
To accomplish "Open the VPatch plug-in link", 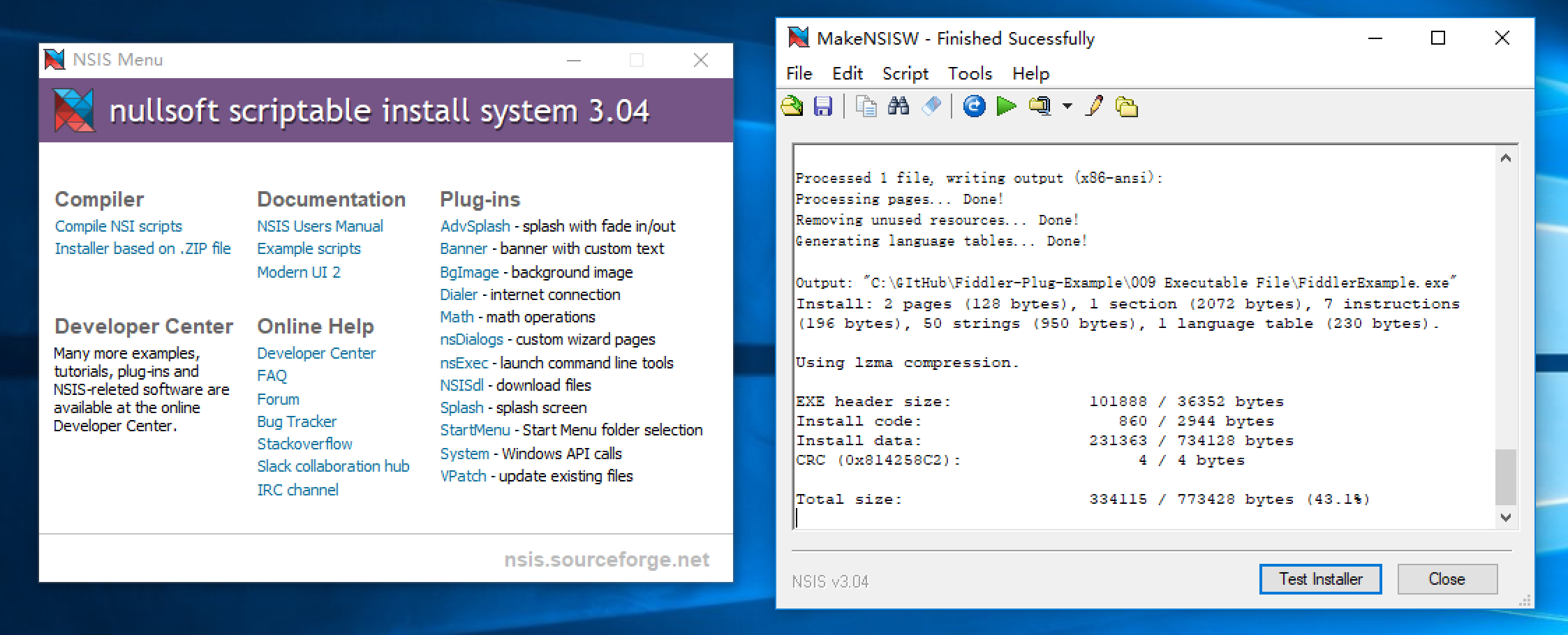I will 463,476.
